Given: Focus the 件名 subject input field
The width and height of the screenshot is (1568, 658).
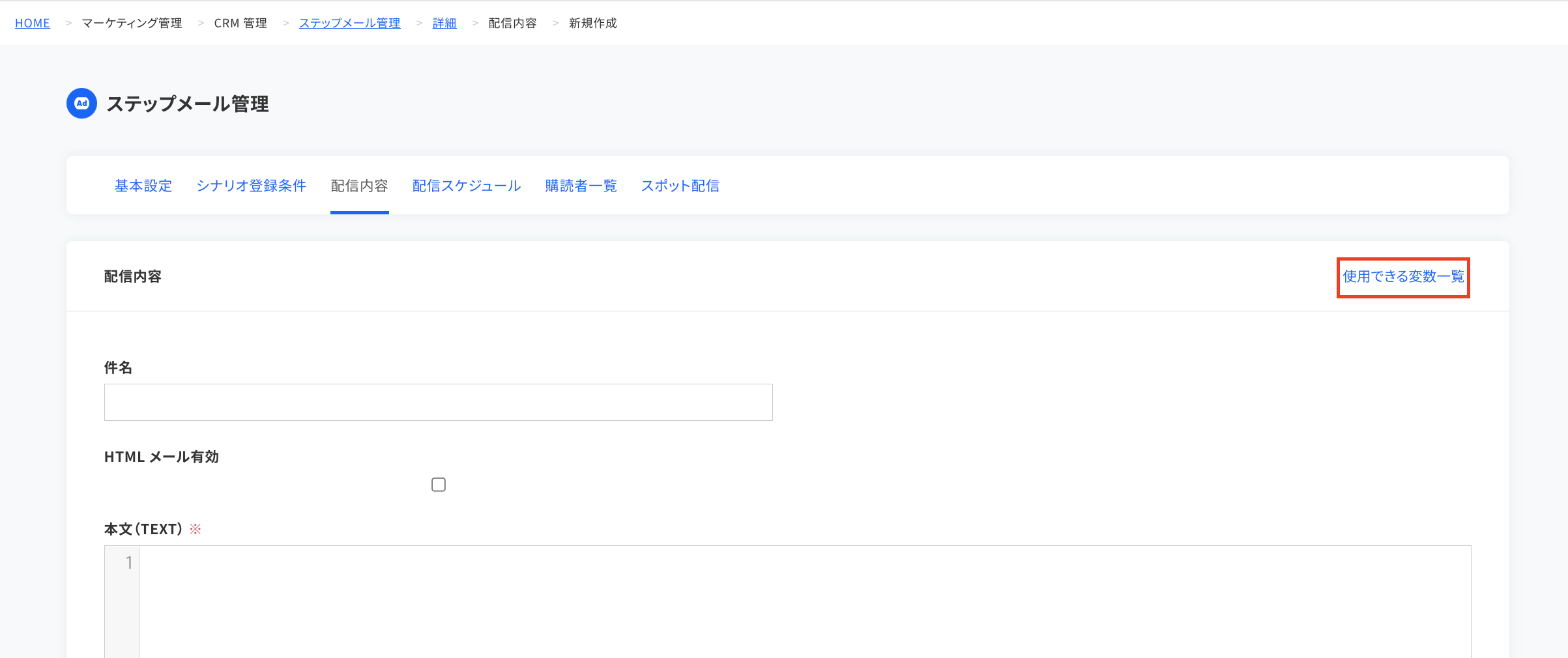Looking at the screenshot, I should 439,402.
